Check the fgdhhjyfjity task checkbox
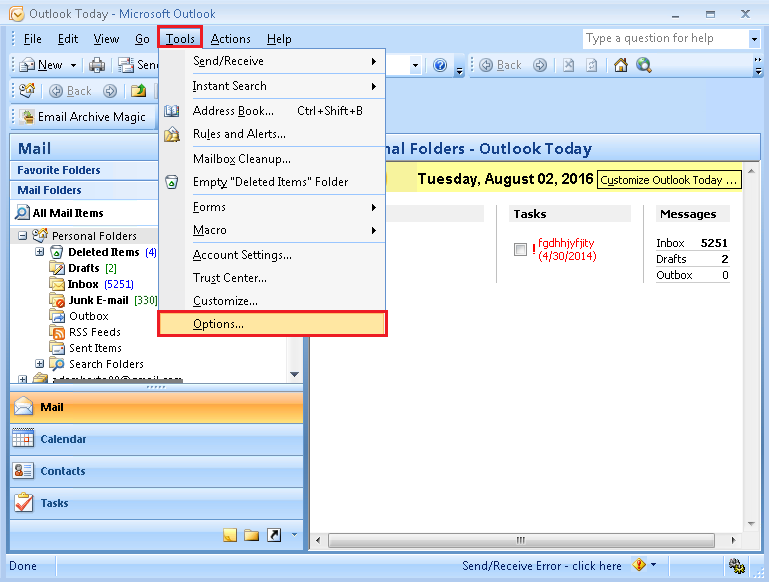 [520, 250]
